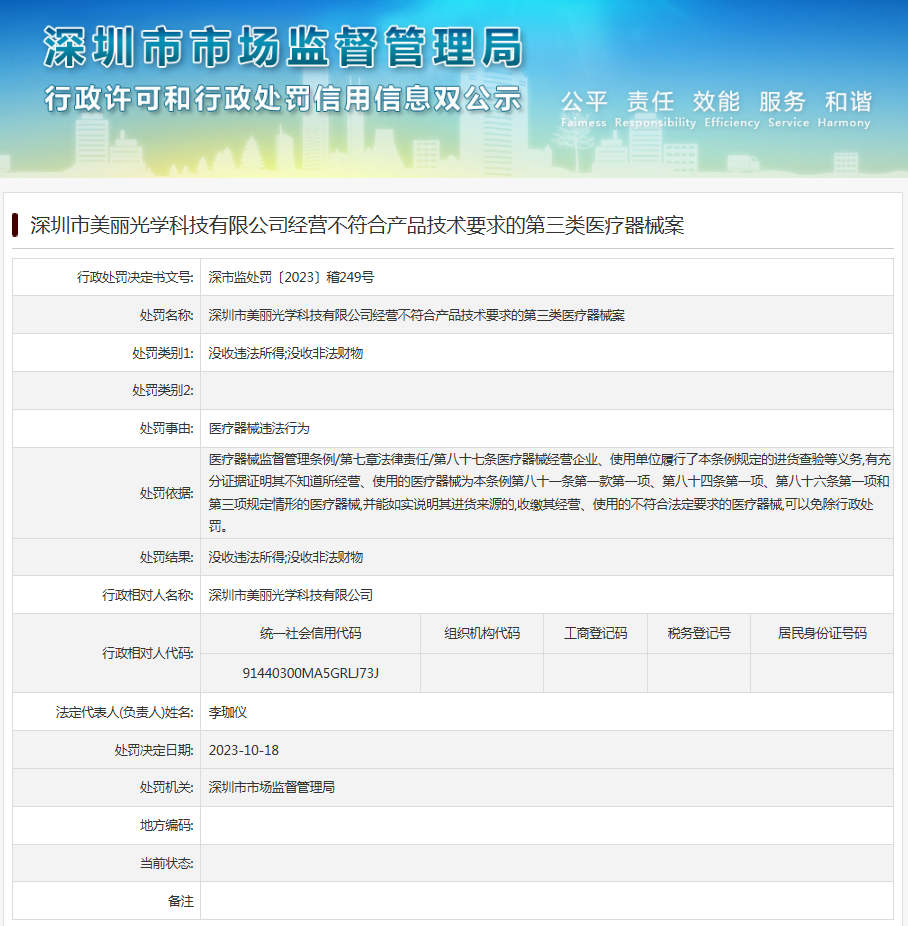Image resolution: width=908 pixels, height=926 pixels.
Task: Click the 处罚决定日期 label
Action: (x=154, y=750)
